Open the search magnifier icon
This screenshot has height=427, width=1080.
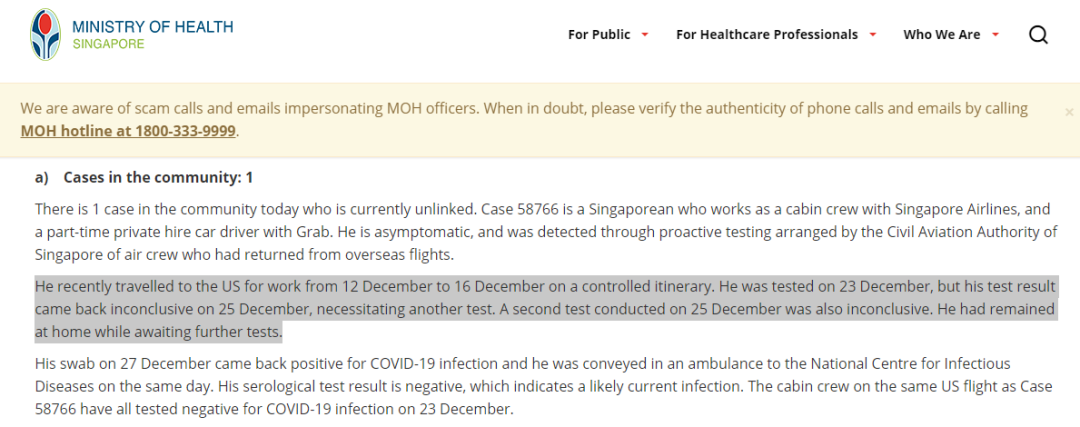pyautogui.click(x=1038, y=35)
